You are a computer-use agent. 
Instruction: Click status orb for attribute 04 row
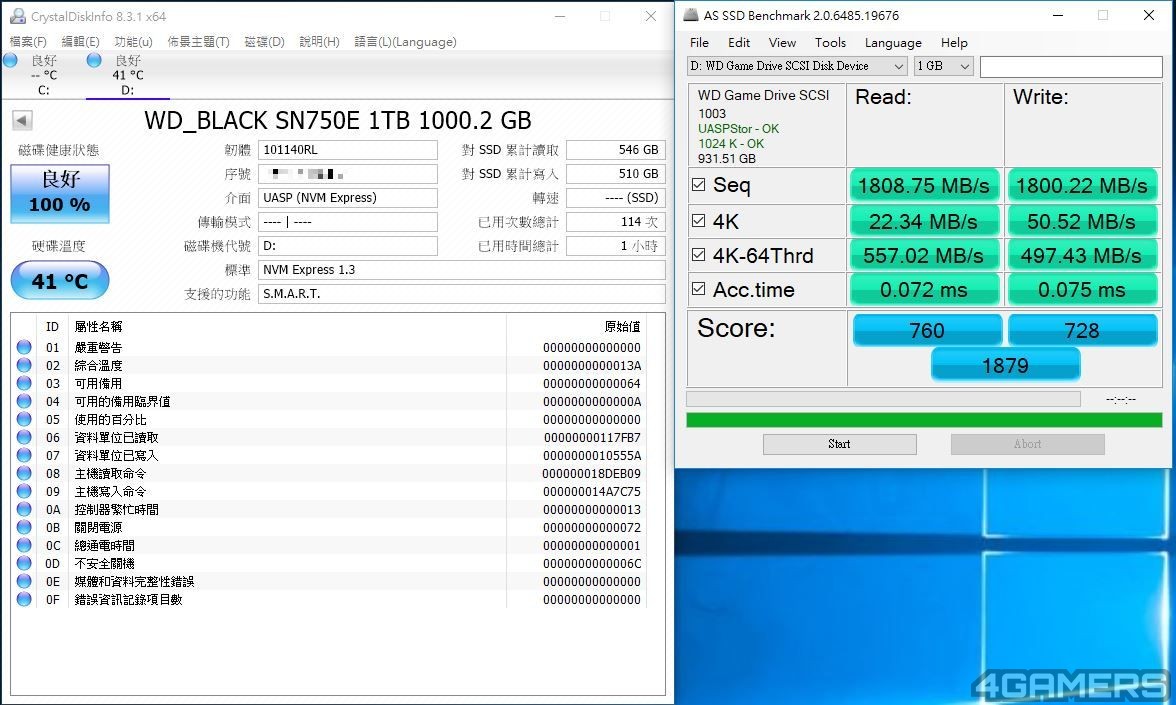click(24, 401)
